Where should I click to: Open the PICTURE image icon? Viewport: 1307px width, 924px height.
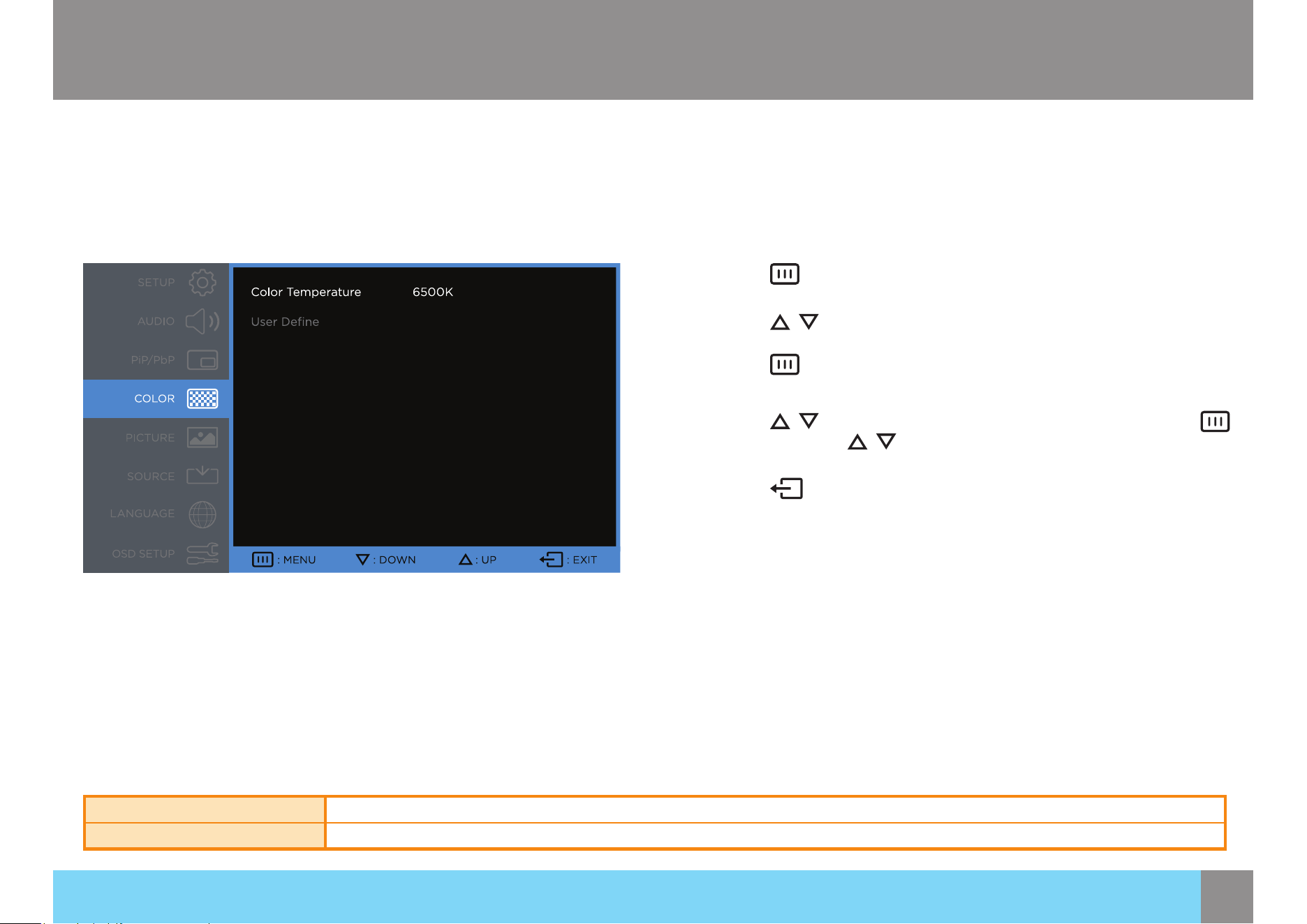click(x=202, y=438)
